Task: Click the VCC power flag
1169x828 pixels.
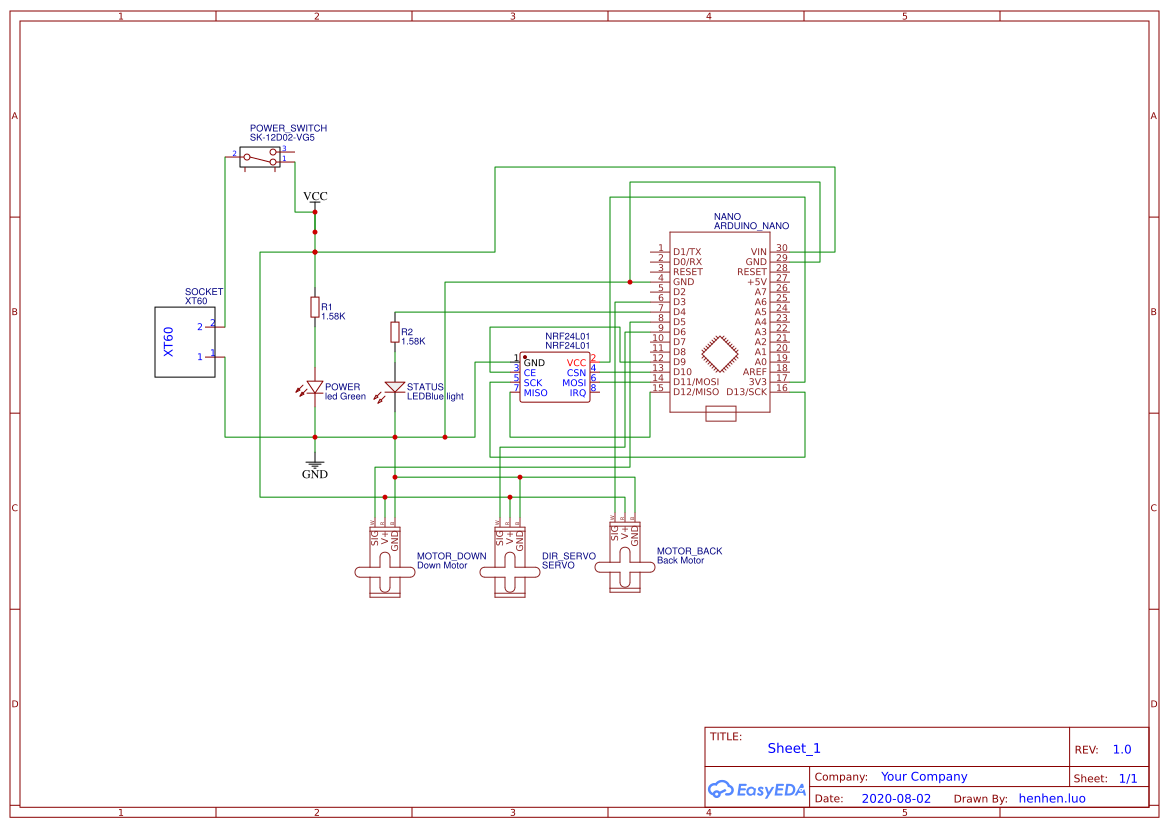Action: pos(315,197)
